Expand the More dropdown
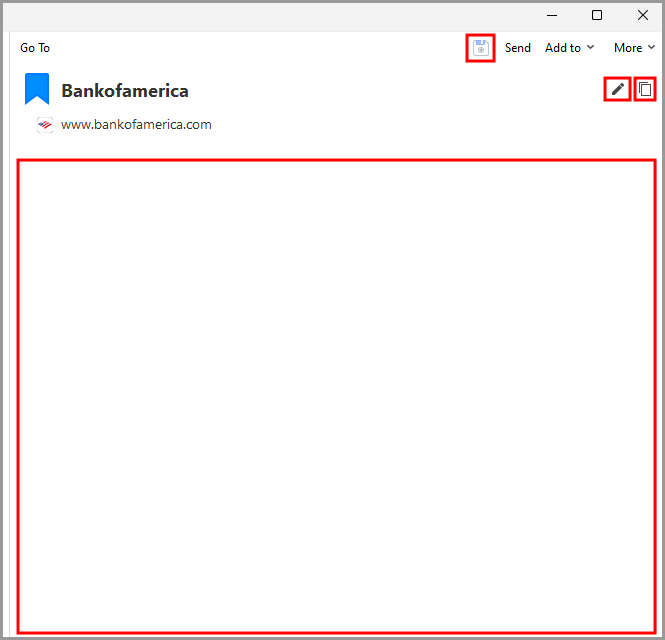Screen dimensions: 665x640 pyautogui.click(x=634, y=48)
